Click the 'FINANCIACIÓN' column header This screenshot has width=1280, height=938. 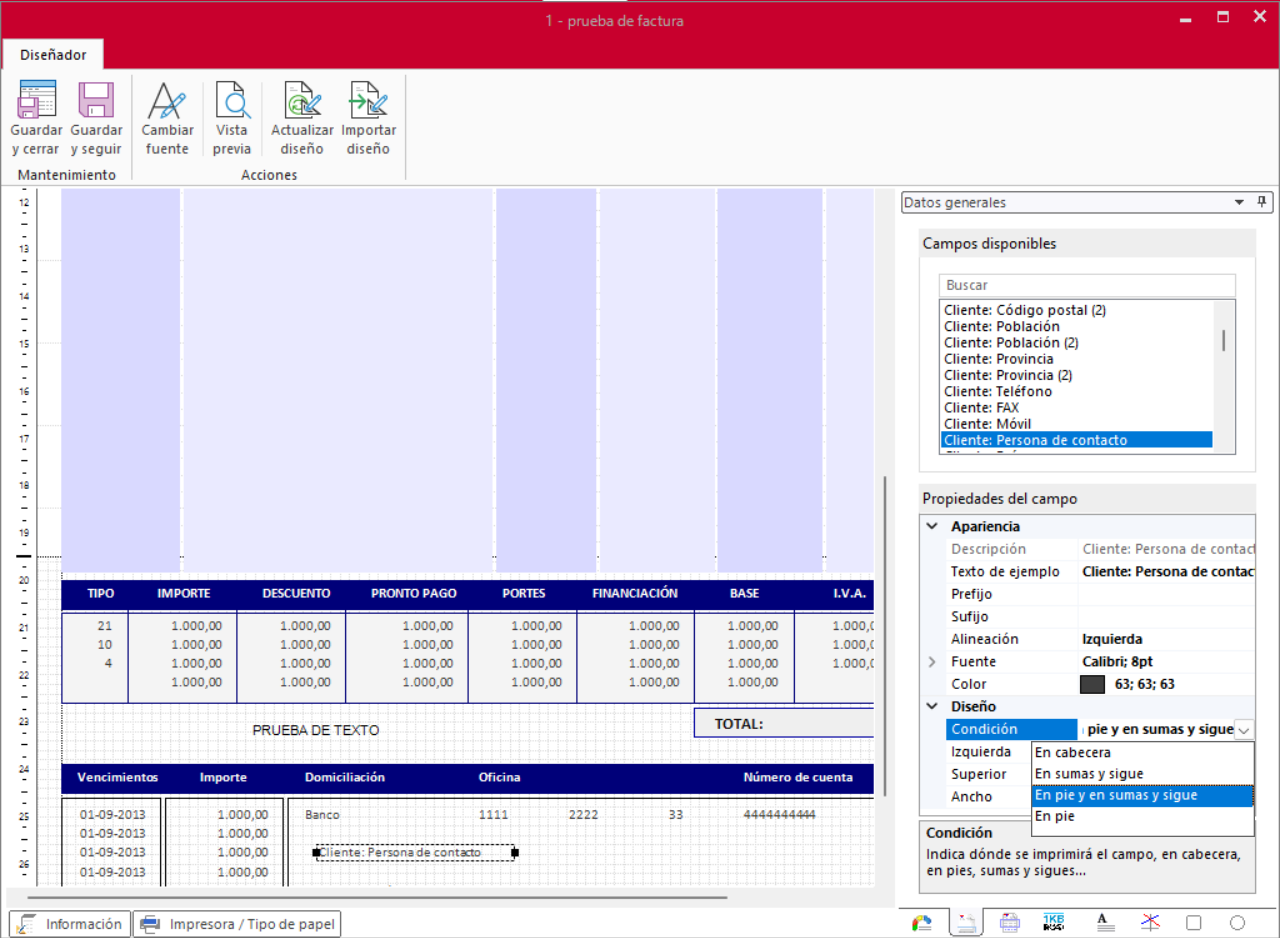pos(635,594)
